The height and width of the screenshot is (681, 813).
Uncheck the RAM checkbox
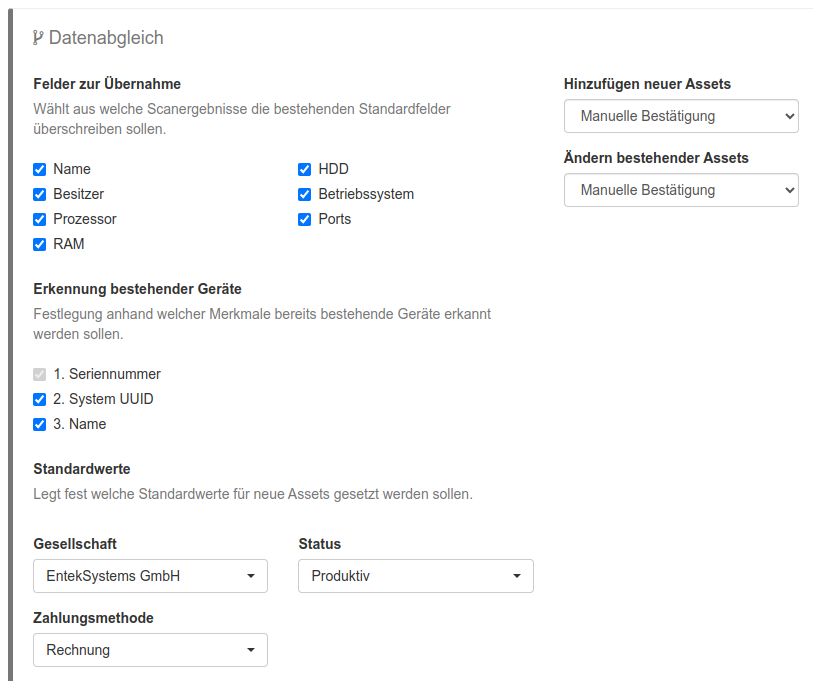click(x=40, y=244)
